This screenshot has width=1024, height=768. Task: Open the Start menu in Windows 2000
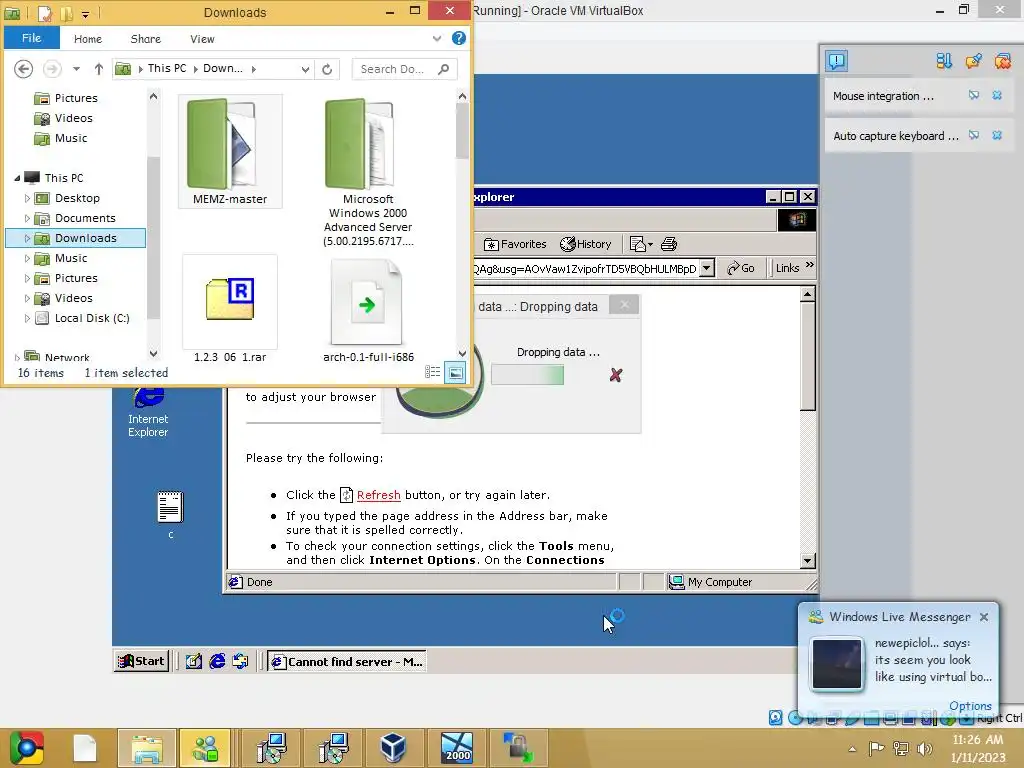click(141, 661)
